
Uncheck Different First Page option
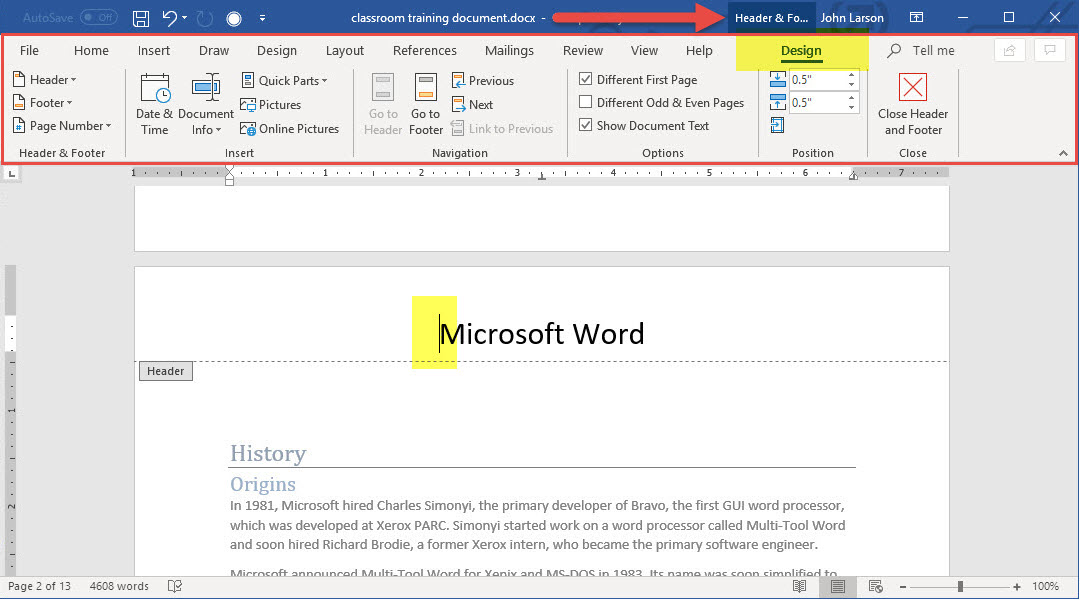coord(586,80)
